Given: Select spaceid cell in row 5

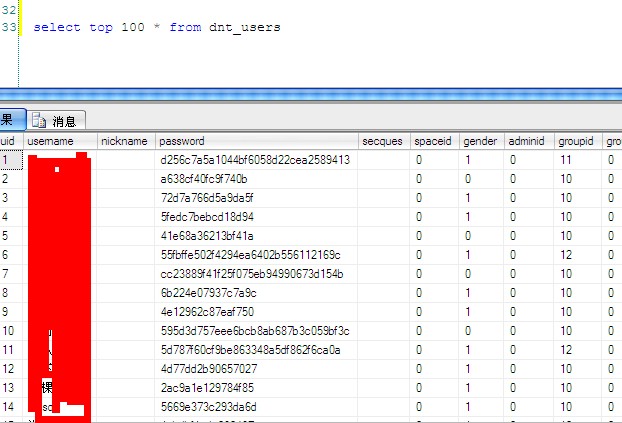Looking at the screenshot, I should coord(435,236).
